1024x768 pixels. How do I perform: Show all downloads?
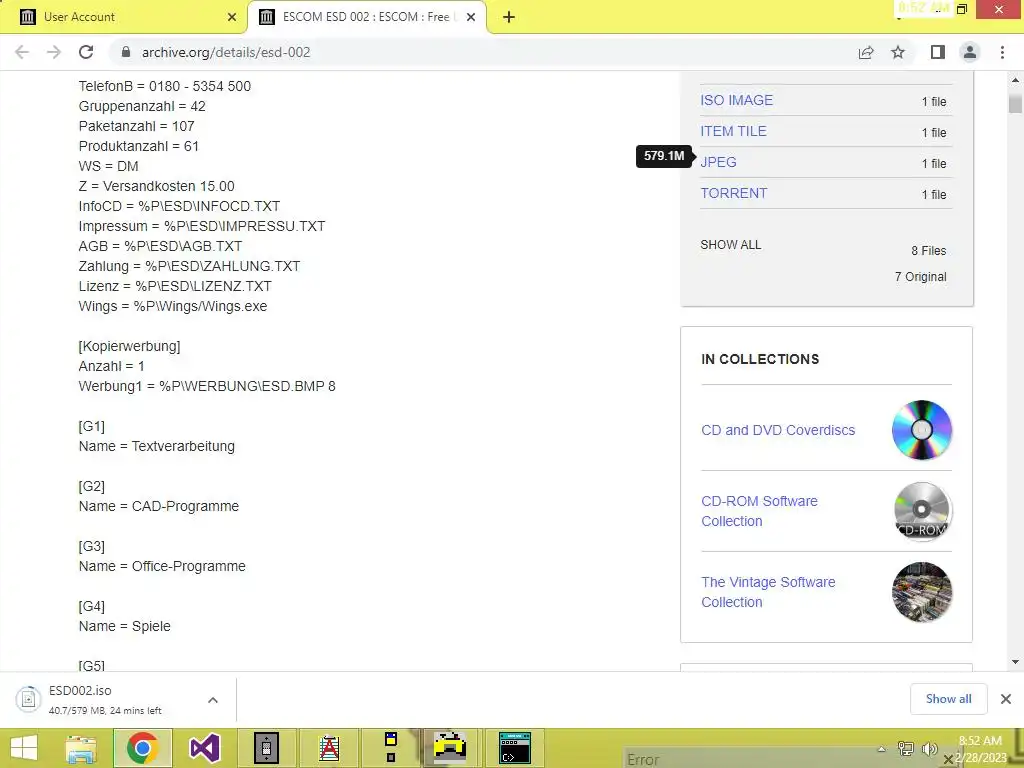click(x=948, y=699)
